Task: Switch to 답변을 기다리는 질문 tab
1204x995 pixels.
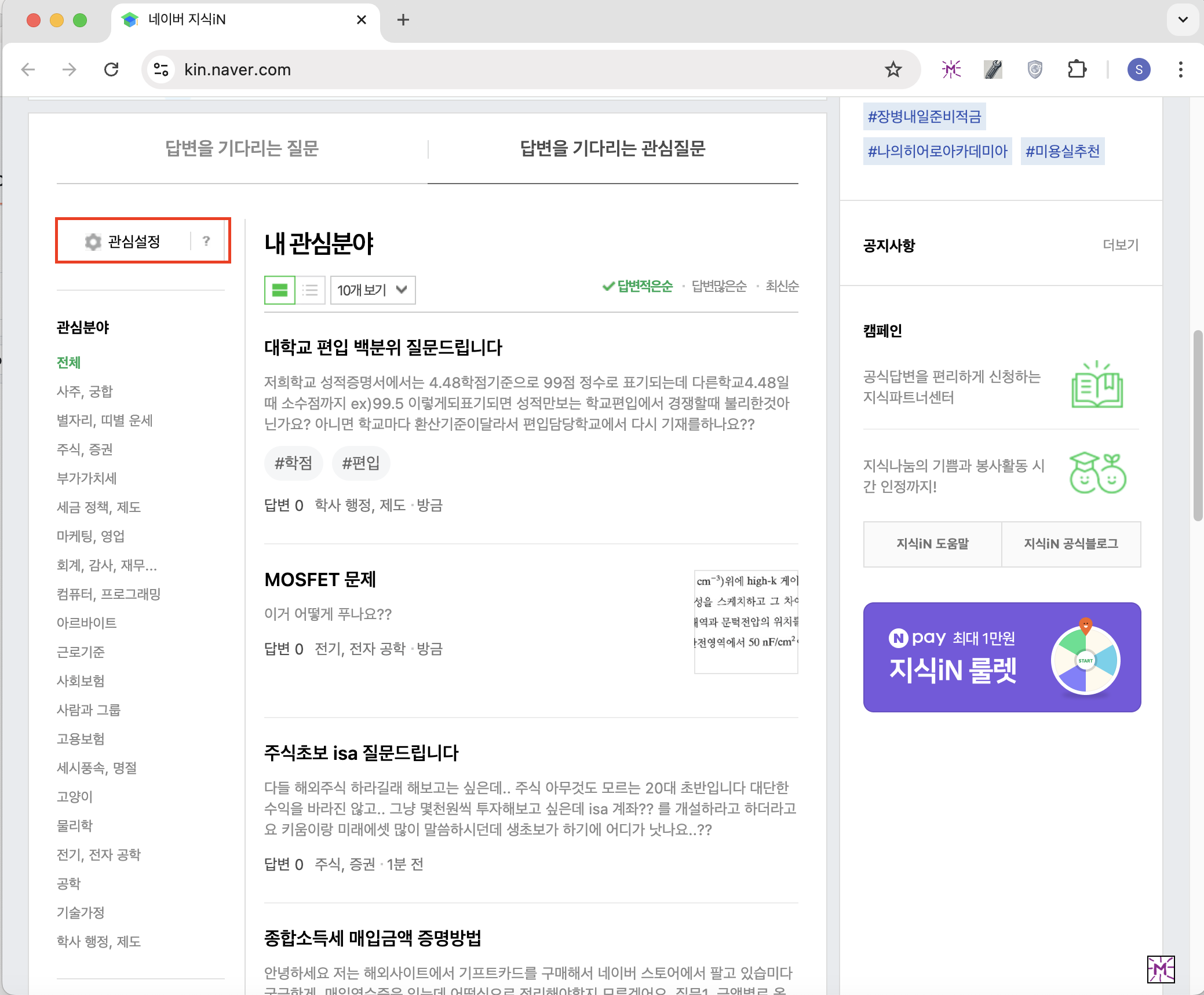Action: [242, 149]
